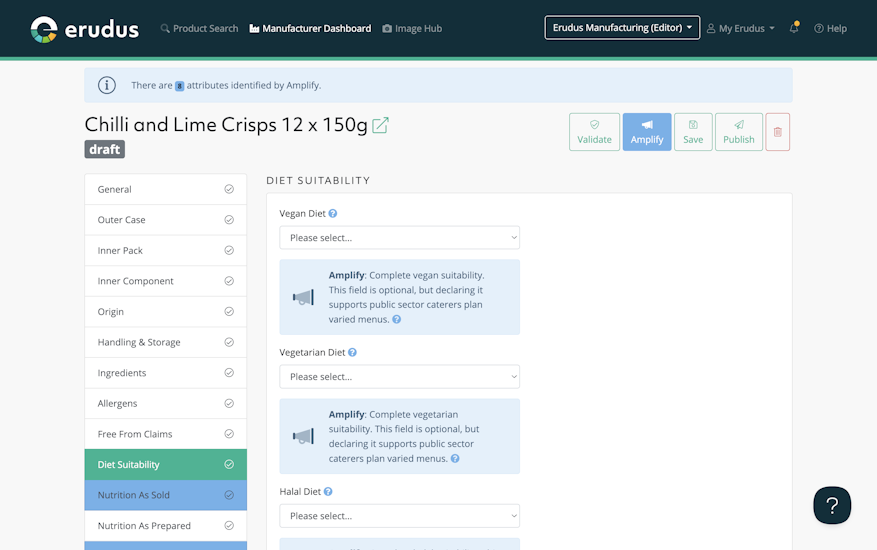Click check icon beside Handling & Storage
Viewport: 877px width, 550px height.
(x=229, y=342)
